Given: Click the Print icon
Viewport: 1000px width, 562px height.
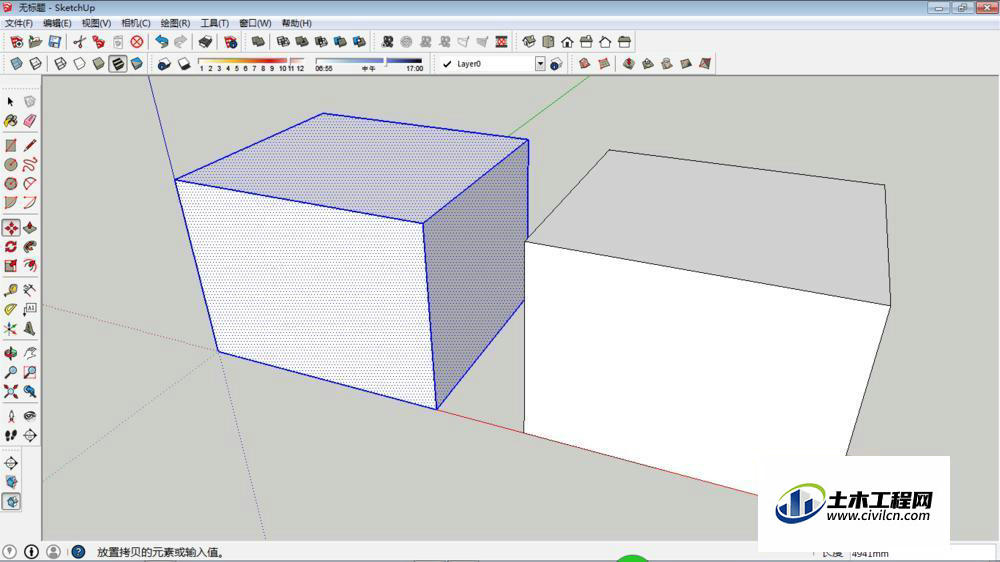Looking at the screenshot, I should [x=205, y=42].
